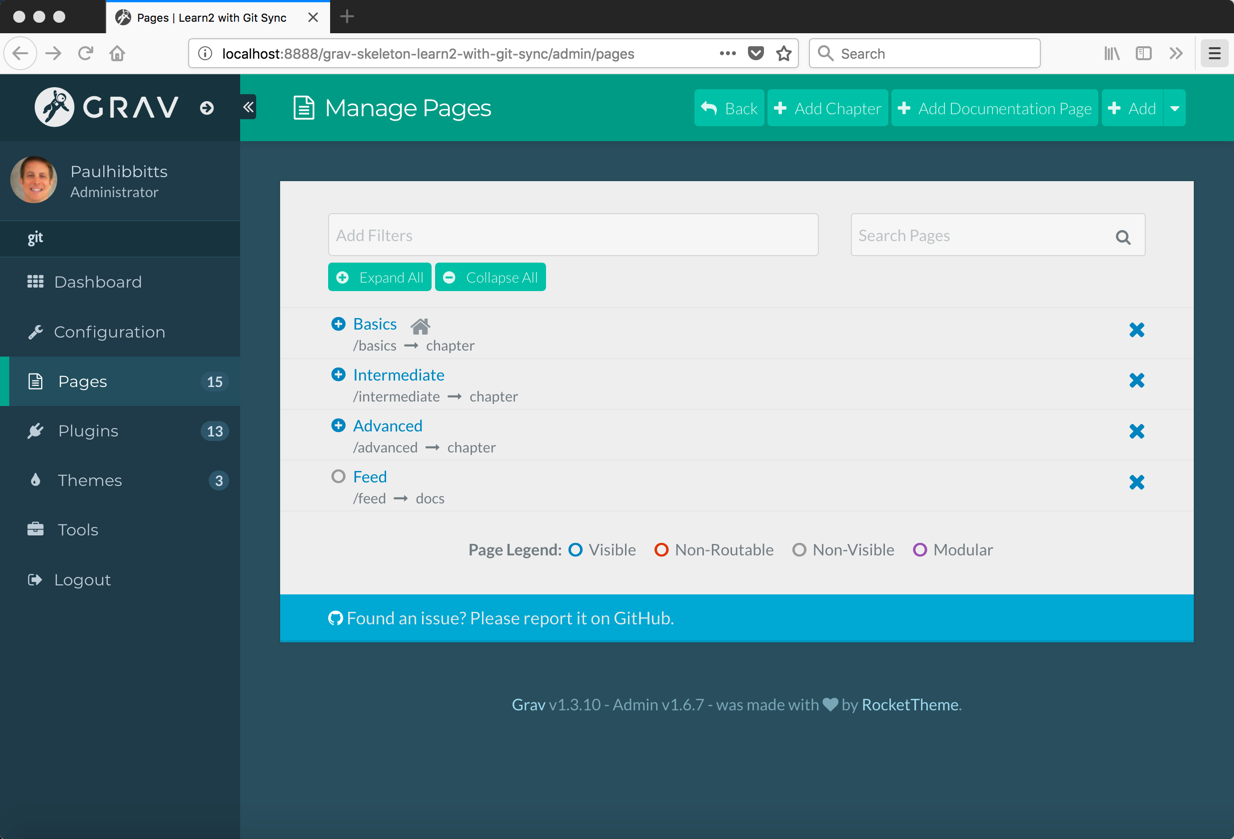Focus the Add Filters field
Screen dimensions: 1234x839
click(573, 235)
